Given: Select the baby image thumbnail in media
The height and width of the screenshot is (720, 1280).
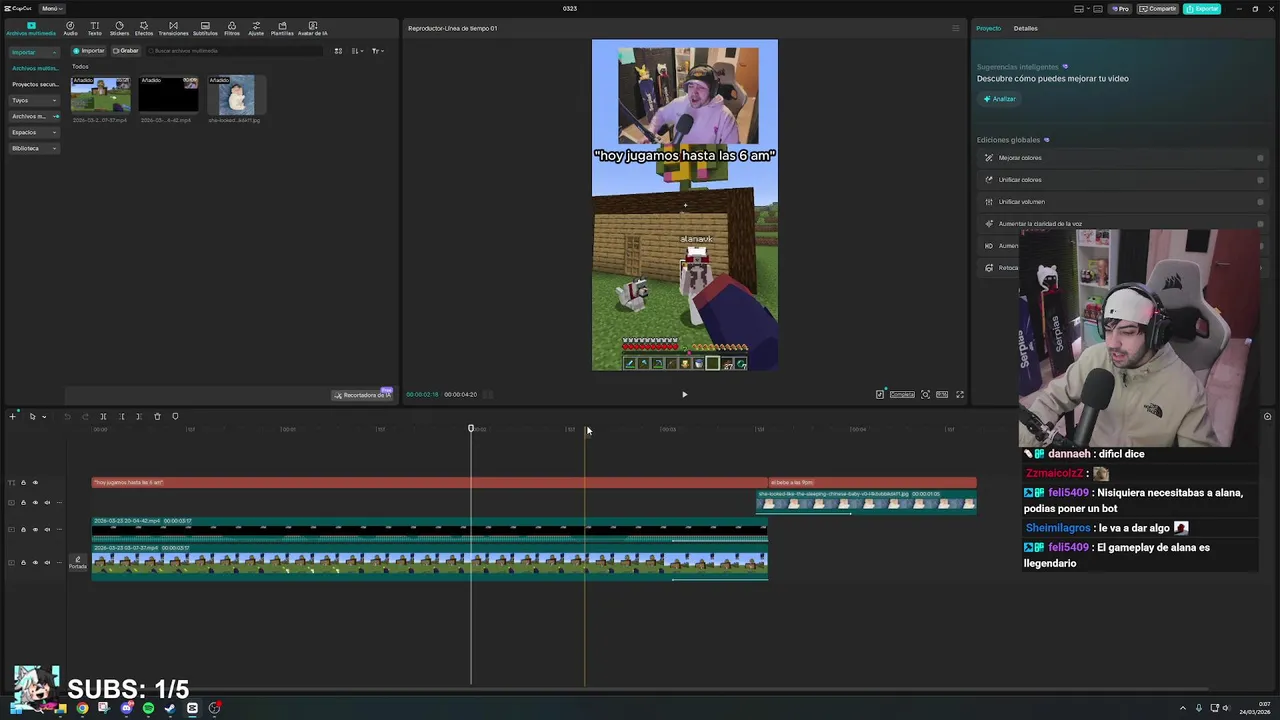Looking at the screenshot, I should 236,95.
